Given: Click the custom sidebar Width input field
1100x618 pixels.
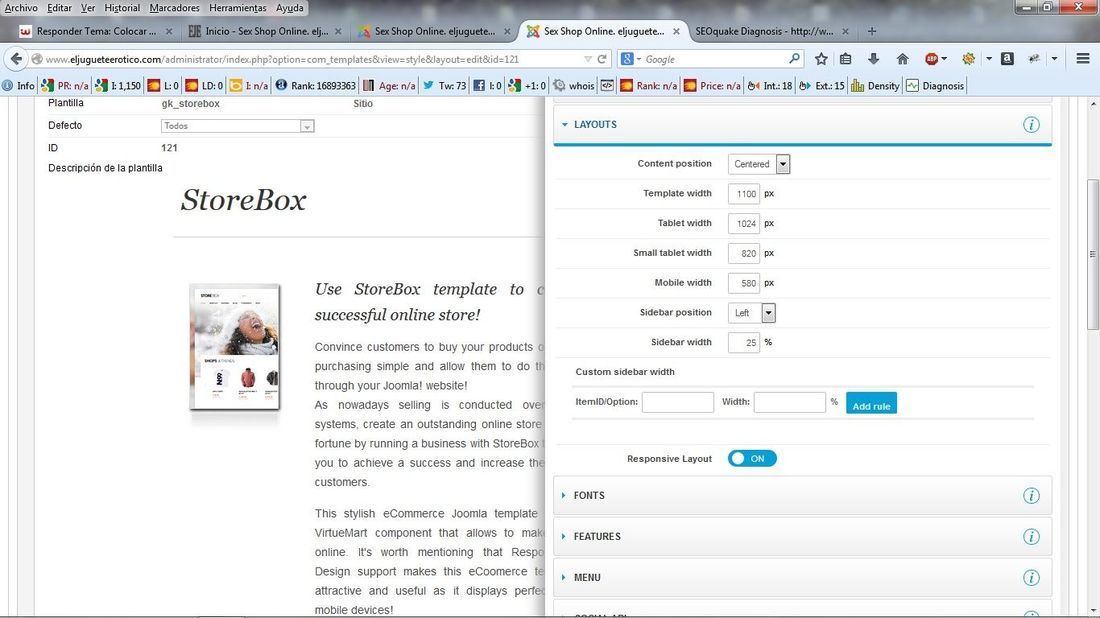Looking at the screenshot, I should click(789, 403).
